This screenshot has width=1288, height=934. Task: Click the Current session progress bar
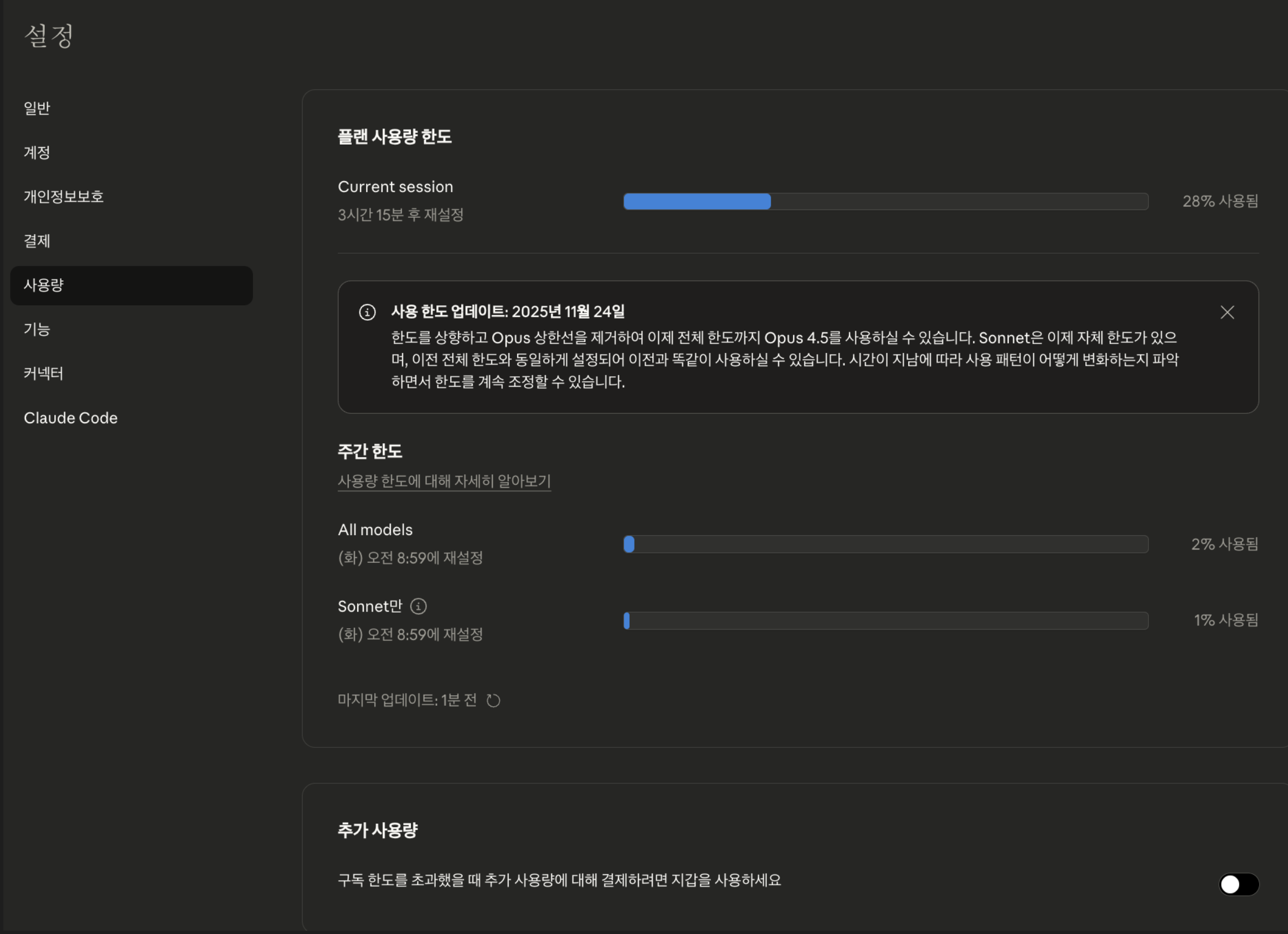pos(885,201)
